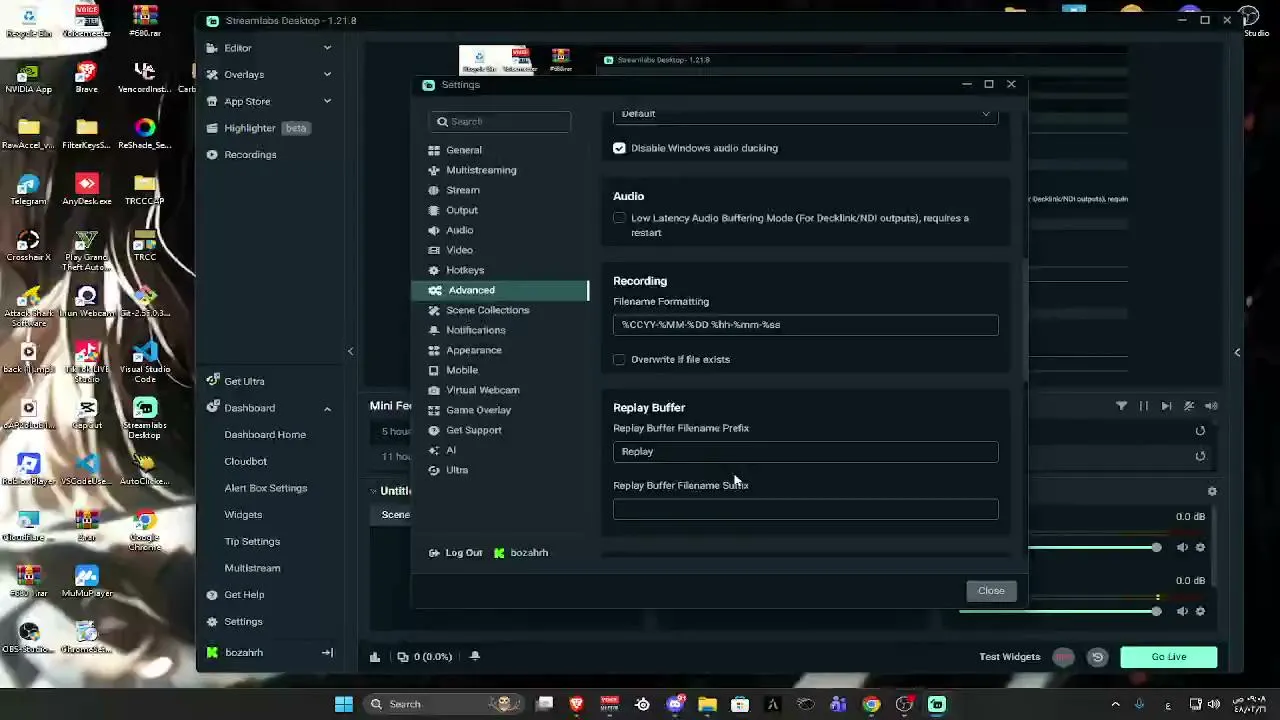Screen dimensions: 1280x720
Task: Select the Output settings icon
Action: 434,210
